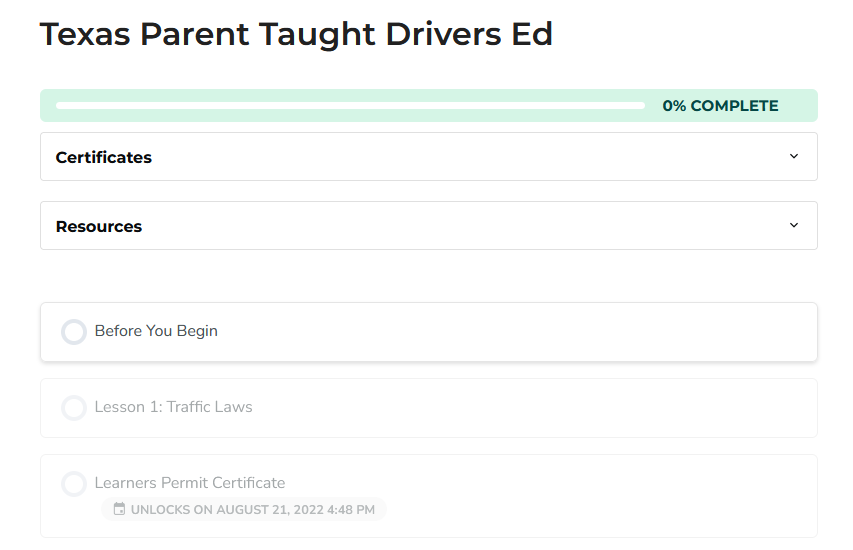Image resolution: width=853 pixels, height=550 pixels.
Task: Click empty space in the Learners Permit card
Action: point(600,496)
